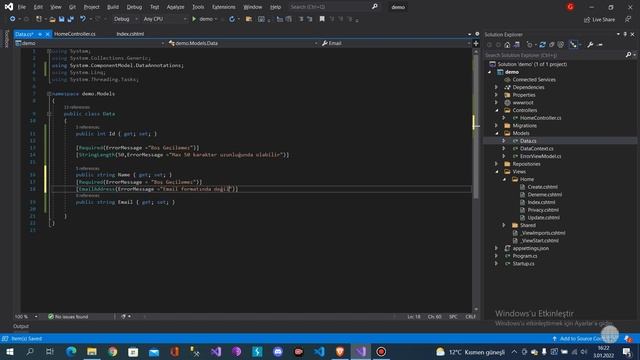The image size is (640, 360).
Task: Close the Data.cs tab
Action: (x=47, y=34)
